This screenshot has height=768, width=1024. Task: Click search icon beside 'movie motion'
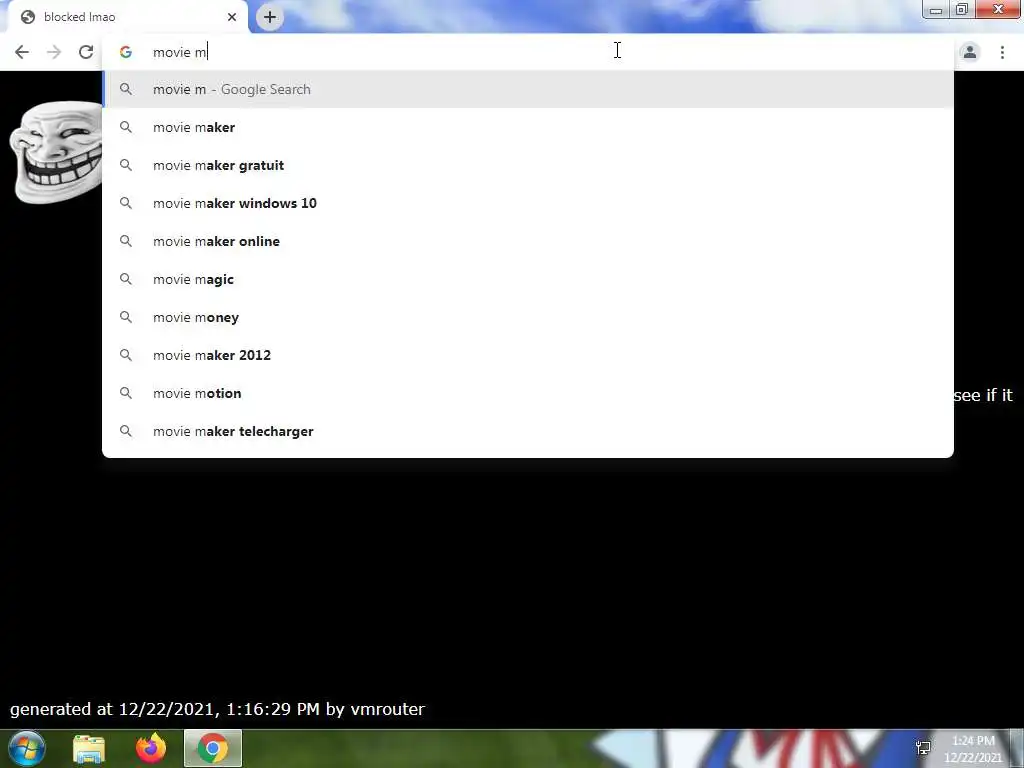click(125, 393)
